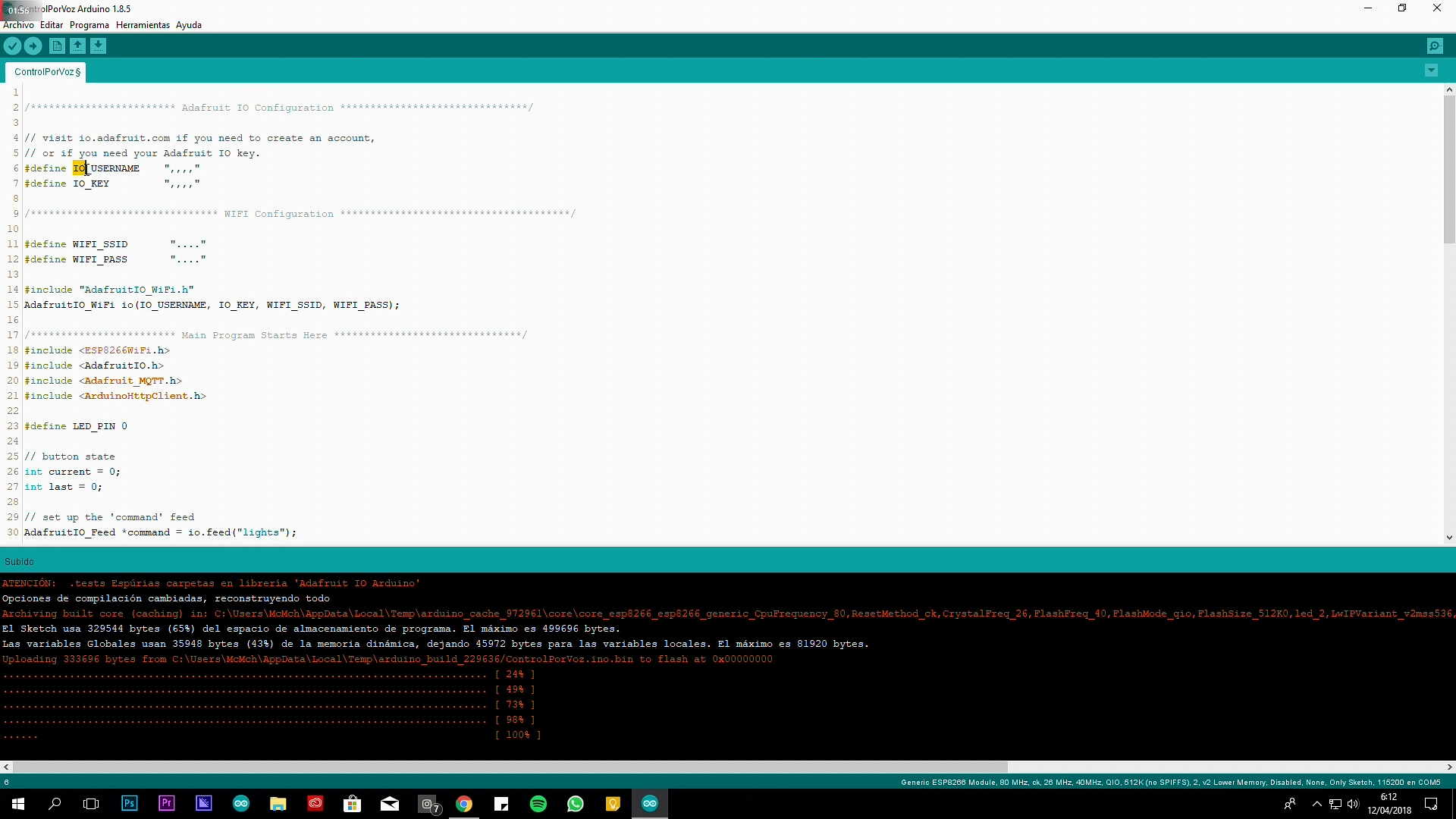The width and height of the screenshot is (1456, 819).
Task: Create a new sketch using the New icon
Action: point(57,45)
